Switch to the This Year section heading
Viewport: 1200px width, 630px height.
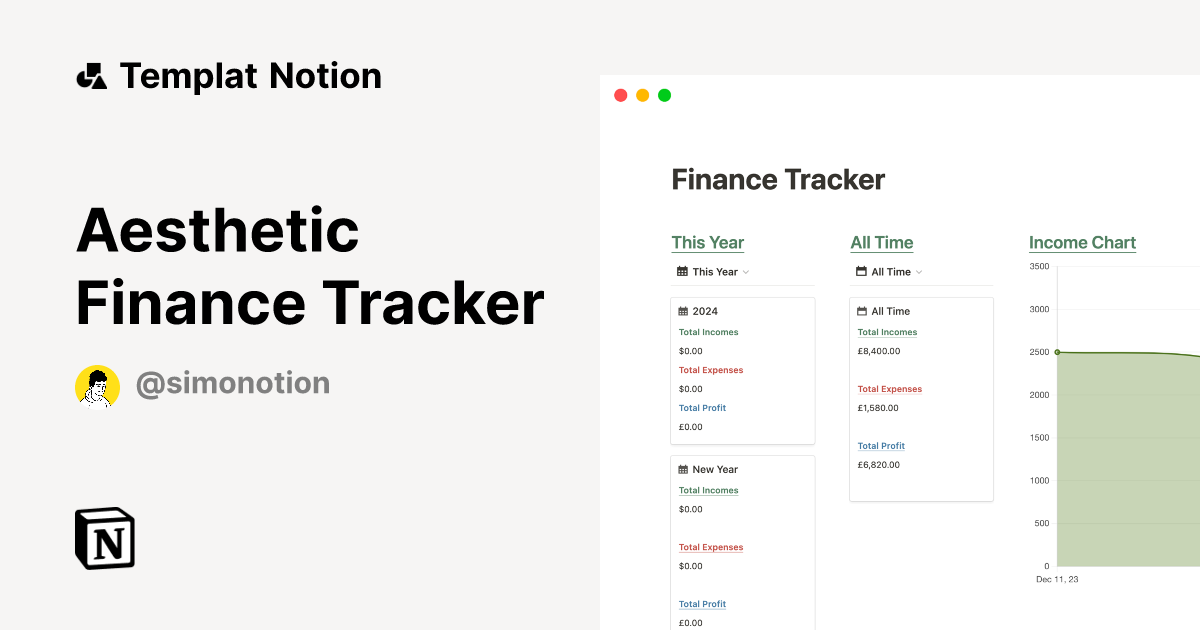(x=707, y=242)
